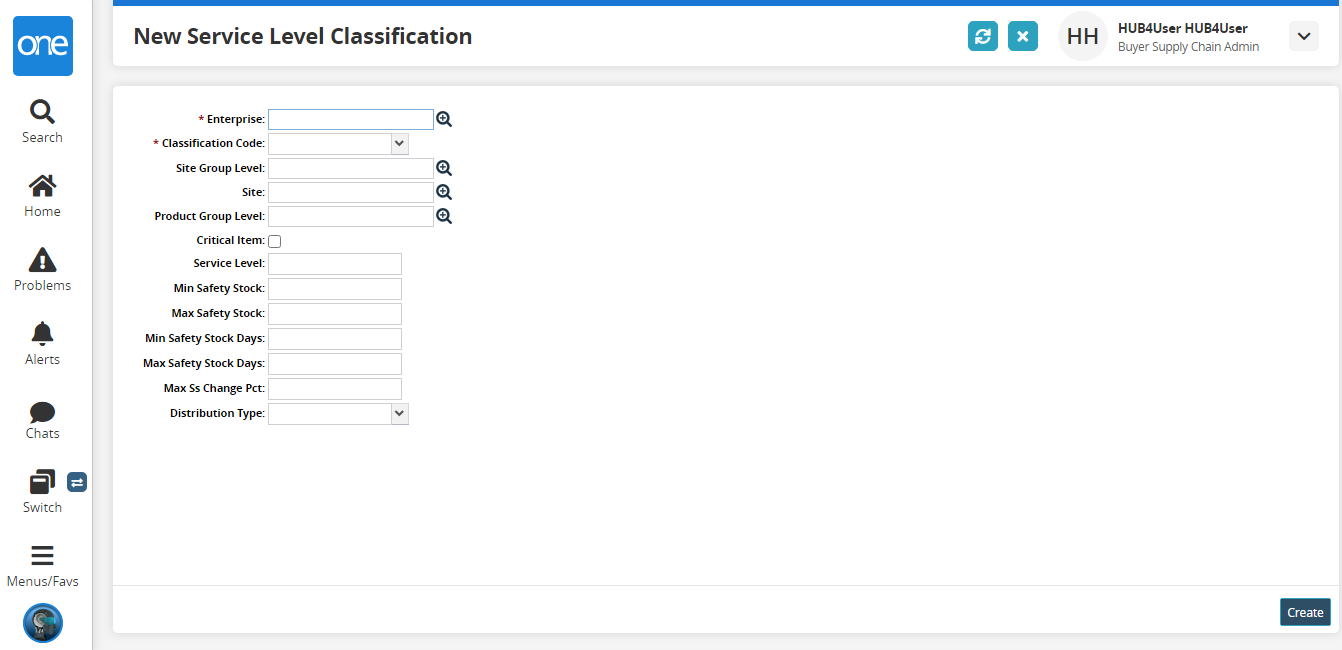
Task: Focus the Site Group Level field
Action: [x=351, y=168]
